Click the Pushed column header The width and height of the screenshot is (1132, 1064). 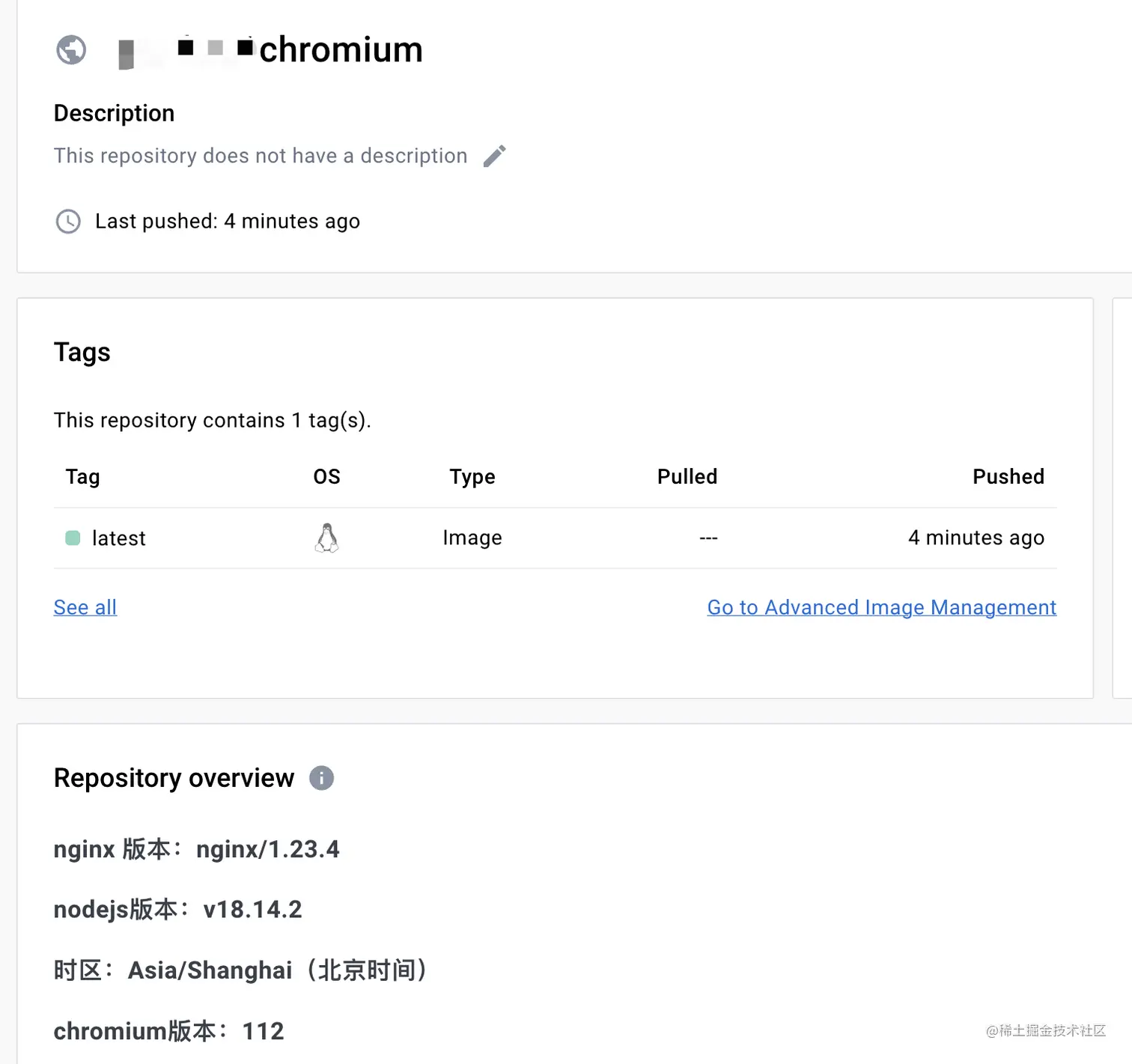pyautogui.click(x=1008, y=477)
